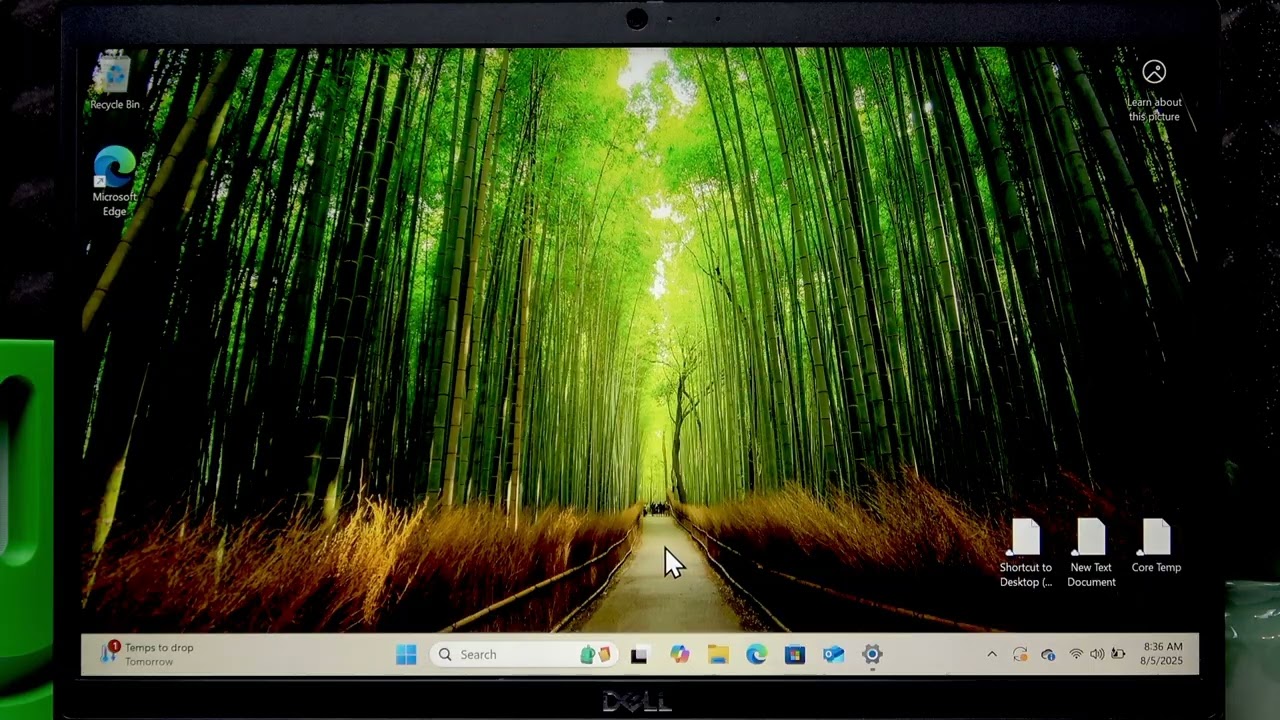Click the update sync tray icon

[x=1020, y=655]
